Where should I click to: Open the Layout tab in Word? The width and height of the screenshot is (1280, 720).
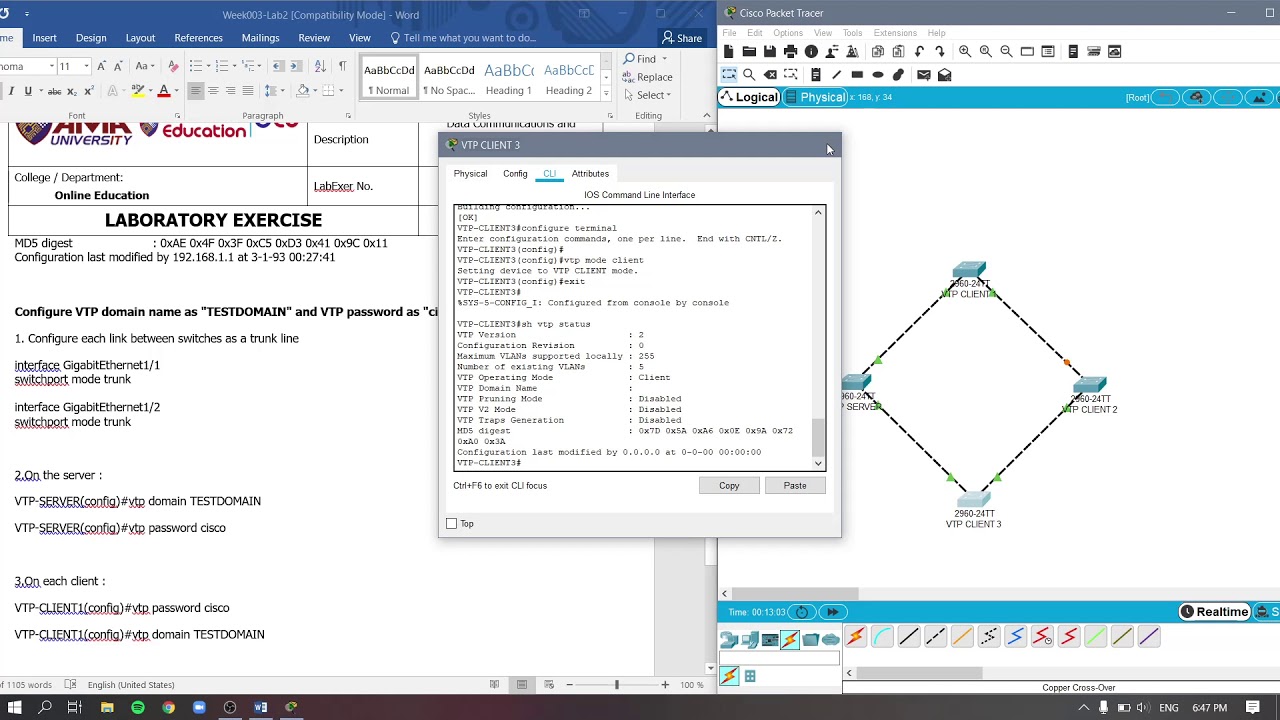tap(140, 38)
